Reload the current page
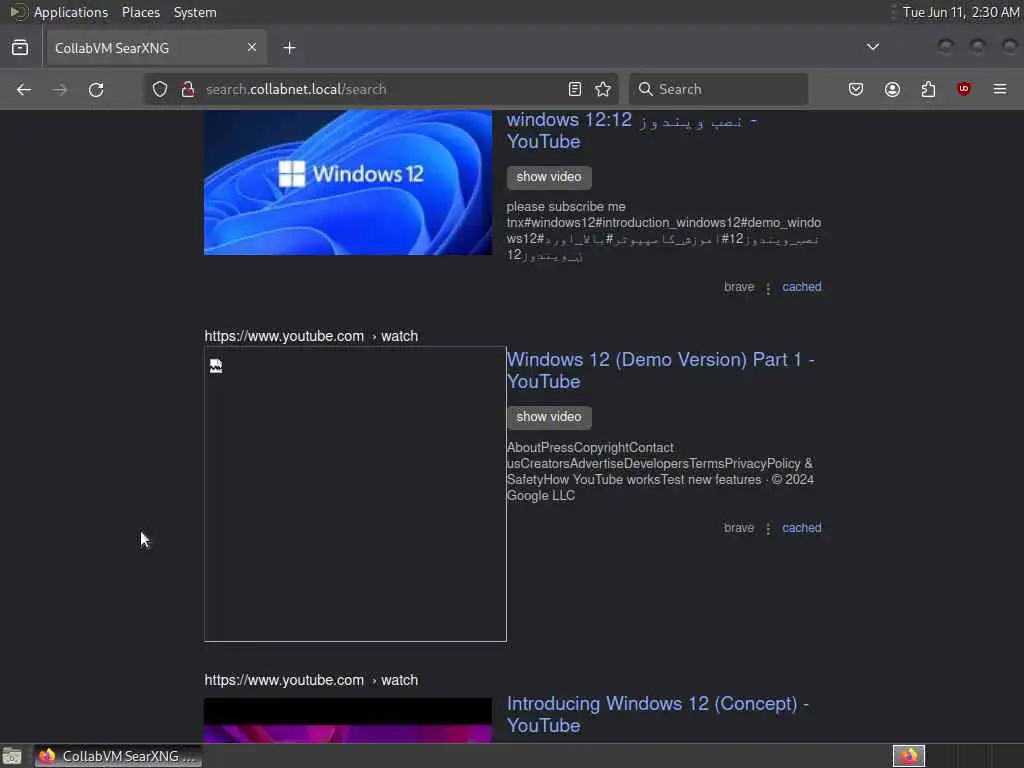The image size is (1024, 768). 96,89
